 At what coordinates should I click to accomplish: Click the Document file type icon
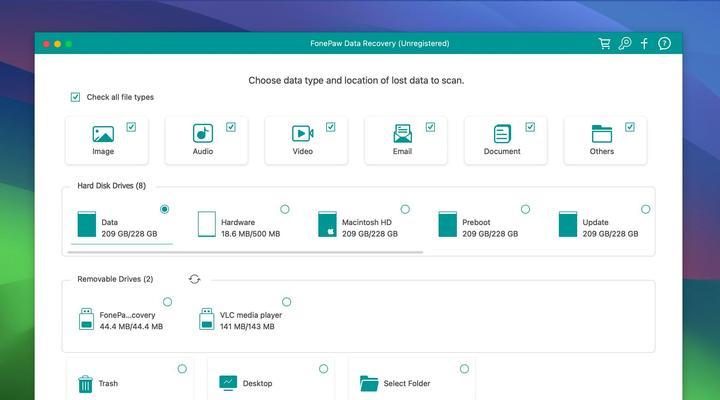pos(502,134)
